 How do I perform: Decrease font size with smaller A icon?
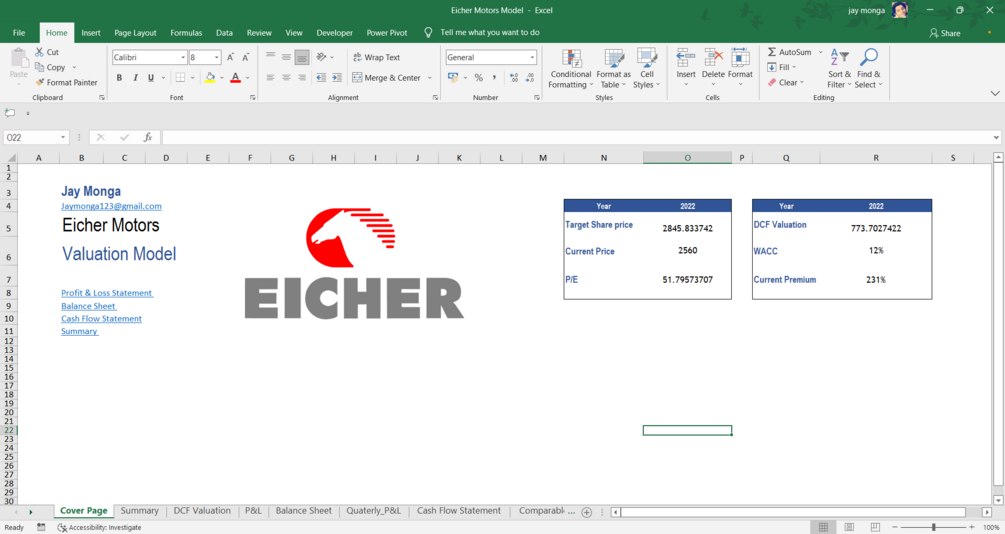click(x=245, y=57)
